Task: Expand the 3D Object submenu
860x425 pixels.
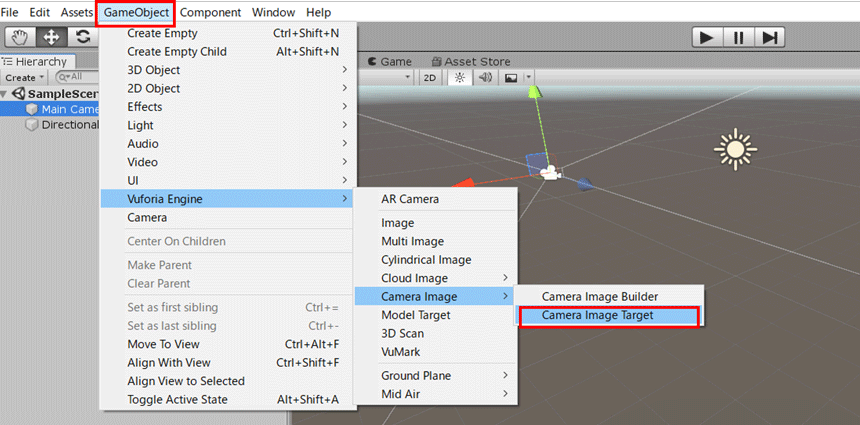Action: click(x=229, y=70)
